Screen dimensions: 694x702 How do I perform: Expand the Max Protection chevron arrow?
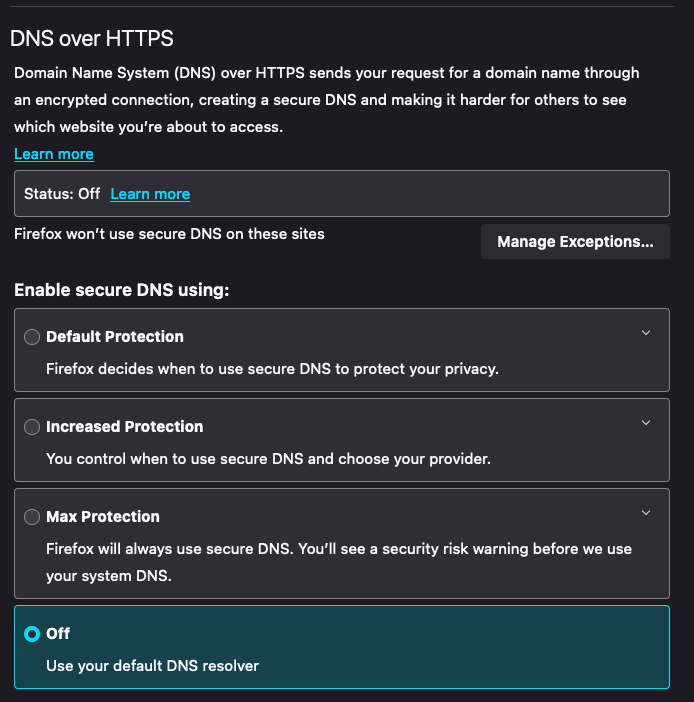(x=646, y=513)
